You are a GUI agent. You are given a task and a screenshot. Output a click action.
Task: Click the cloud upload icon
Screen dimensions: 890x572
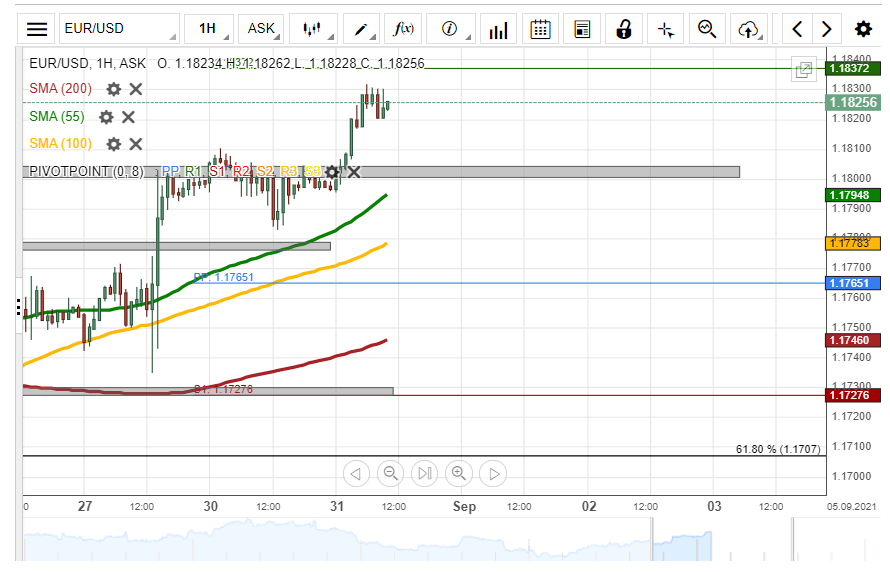[x=748, y=29]
